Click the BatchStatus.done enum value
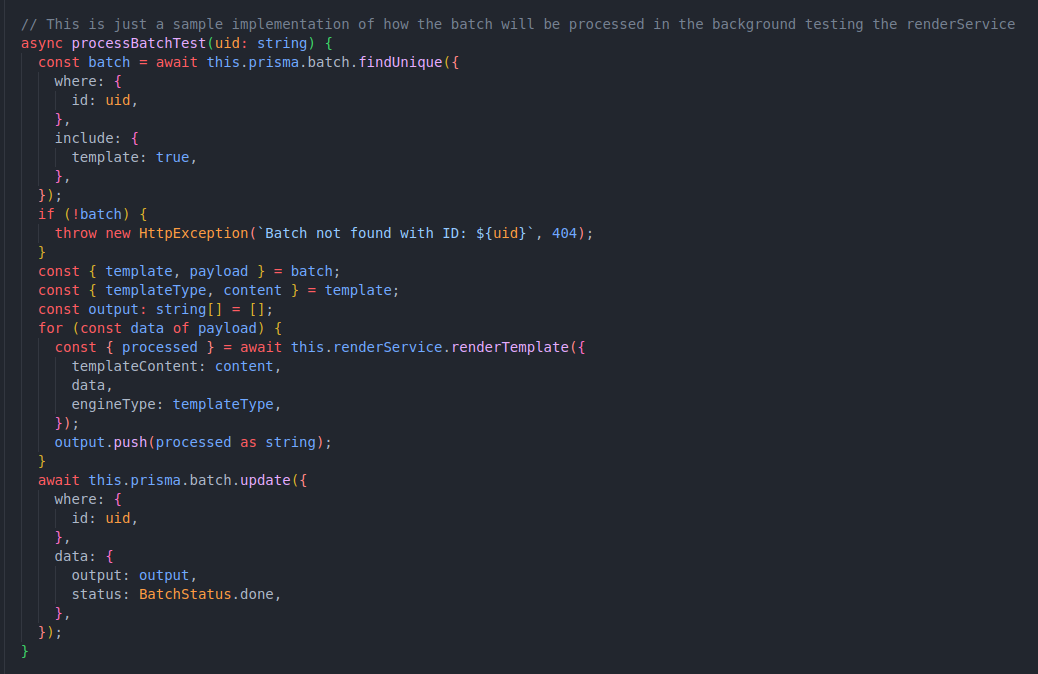 point(208,594)
